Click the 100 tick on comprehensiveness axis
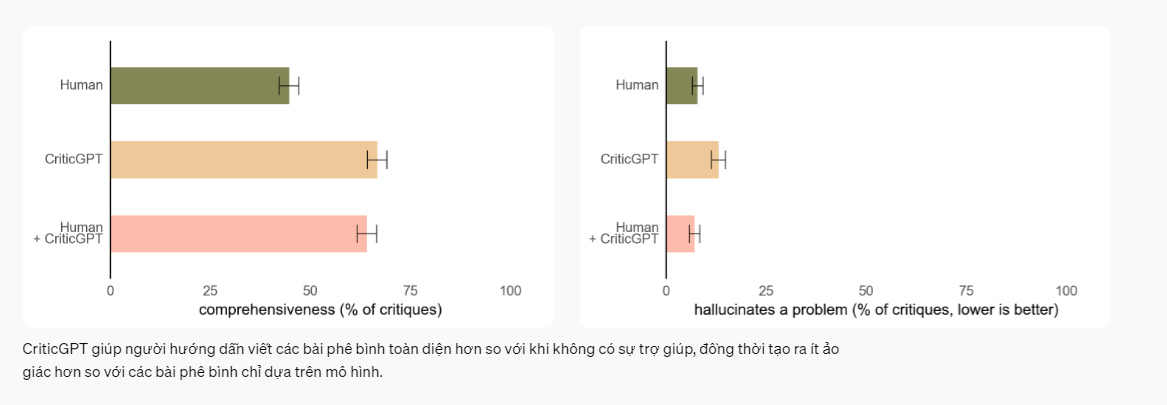The image size is (1167, 405). coord(510,291)
